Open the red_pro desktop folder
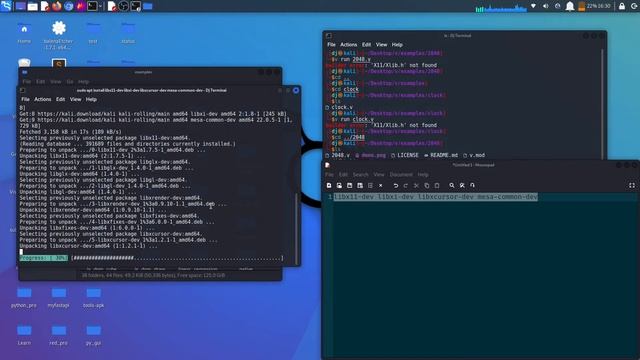 58,335
